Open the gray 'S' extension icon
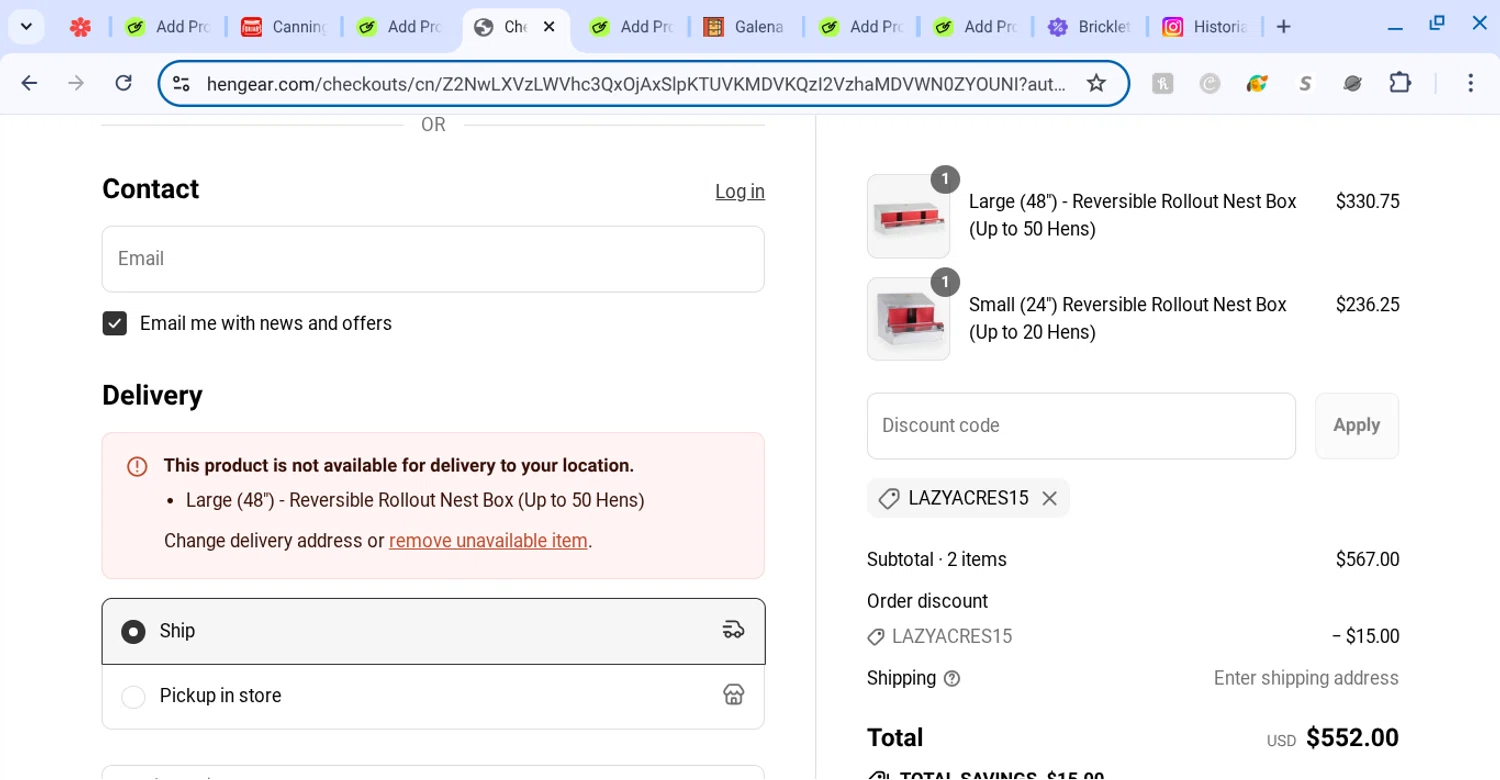The height and width of the screenshot is (780, 1500). point(1305,84)
